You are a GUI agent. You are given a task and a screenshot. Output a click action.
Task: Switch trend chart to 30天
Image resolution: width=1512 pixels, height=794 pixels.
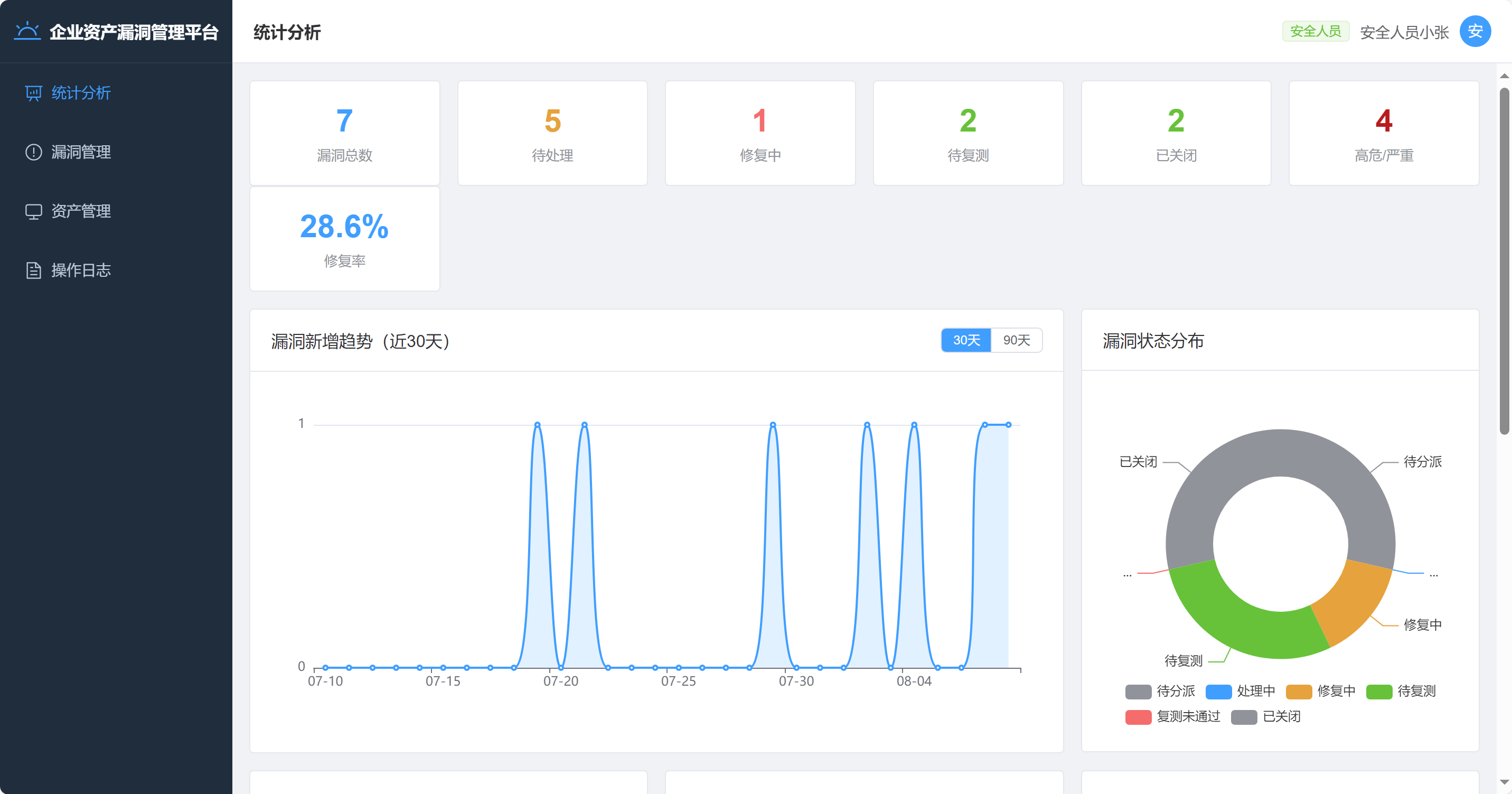(966, 340)
